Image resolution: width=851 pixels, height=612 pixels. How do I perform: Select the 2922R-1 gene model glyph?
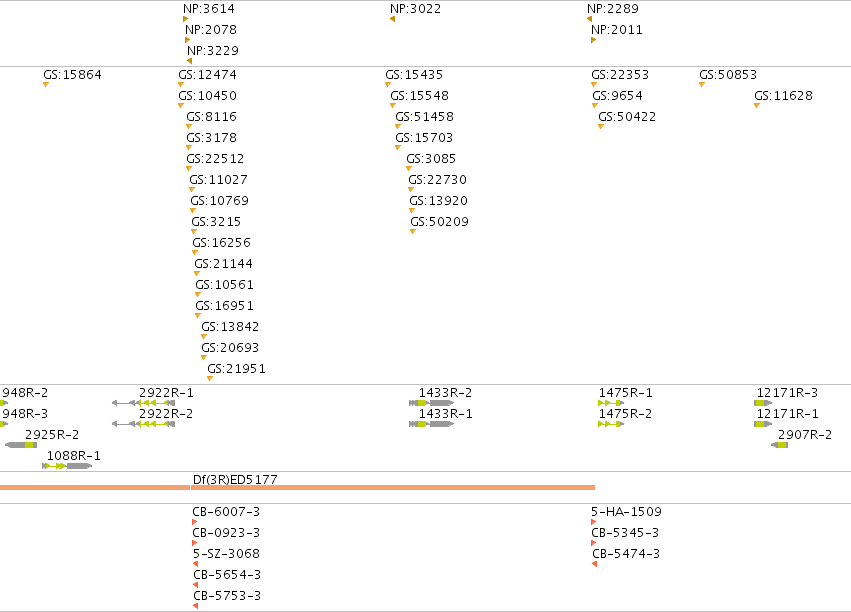143,403
